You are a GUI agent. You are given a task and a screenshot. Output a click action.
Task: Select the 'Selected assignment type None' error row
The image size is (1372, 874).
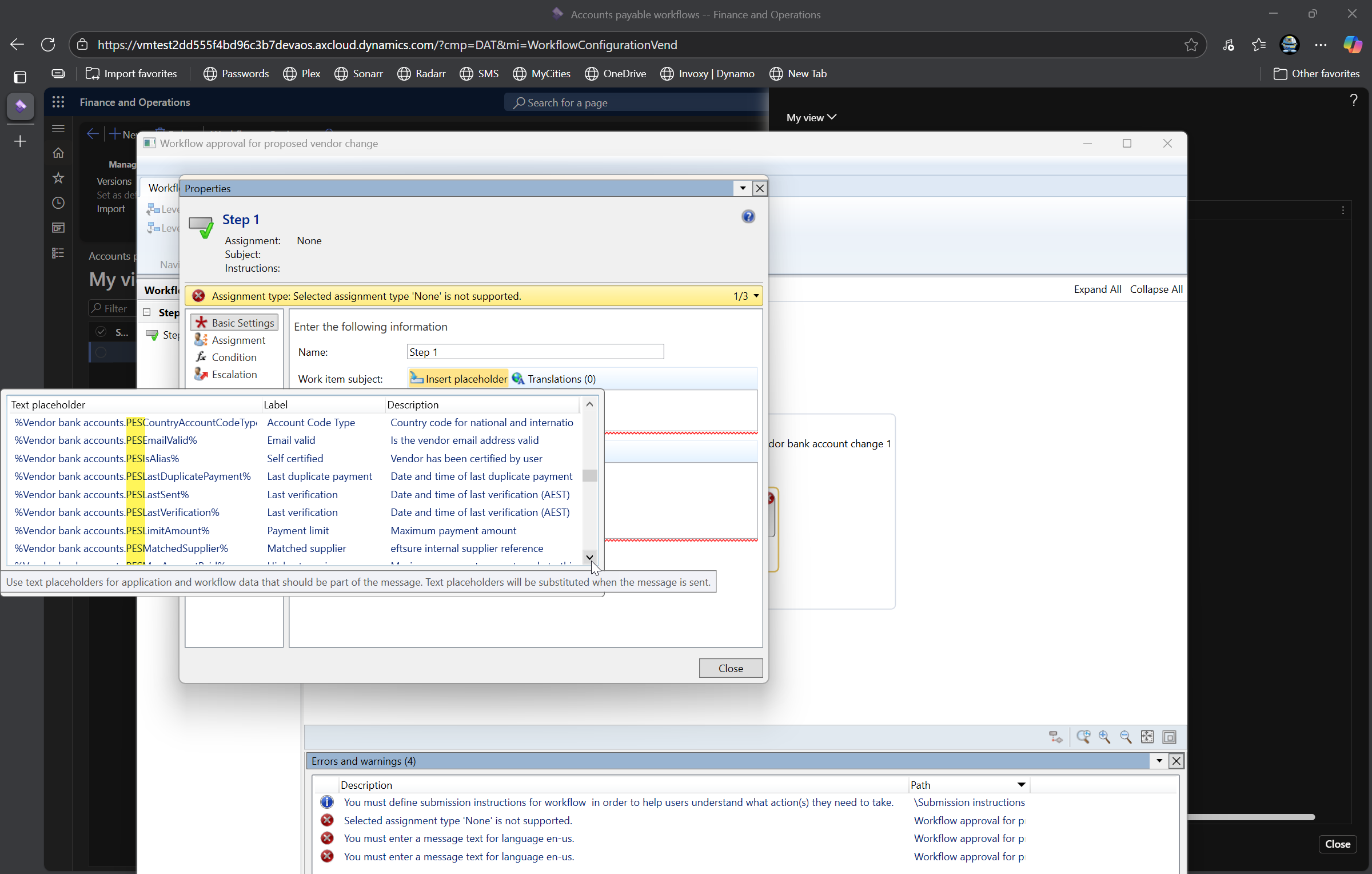(672, 820)
